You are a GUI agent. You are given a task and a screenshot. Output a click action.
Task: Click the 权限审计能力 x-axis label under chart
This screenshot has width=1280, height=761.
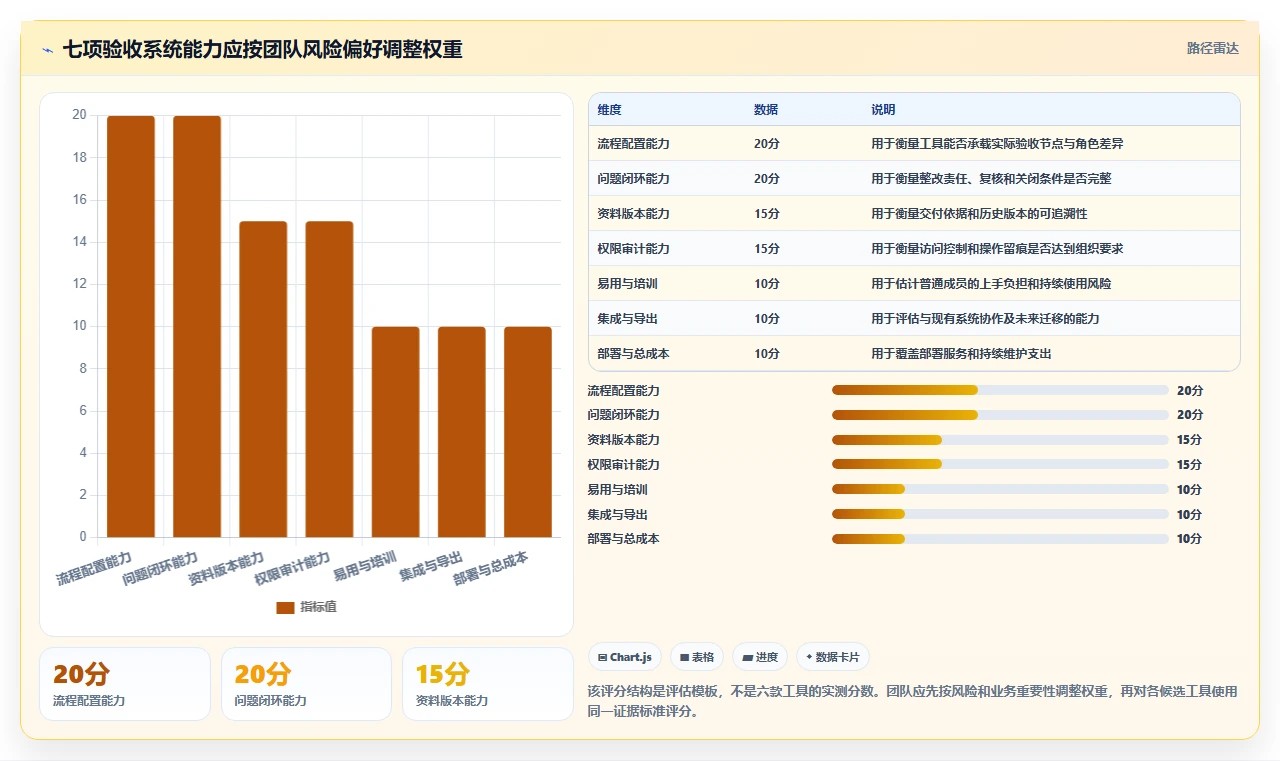(293, 566)
